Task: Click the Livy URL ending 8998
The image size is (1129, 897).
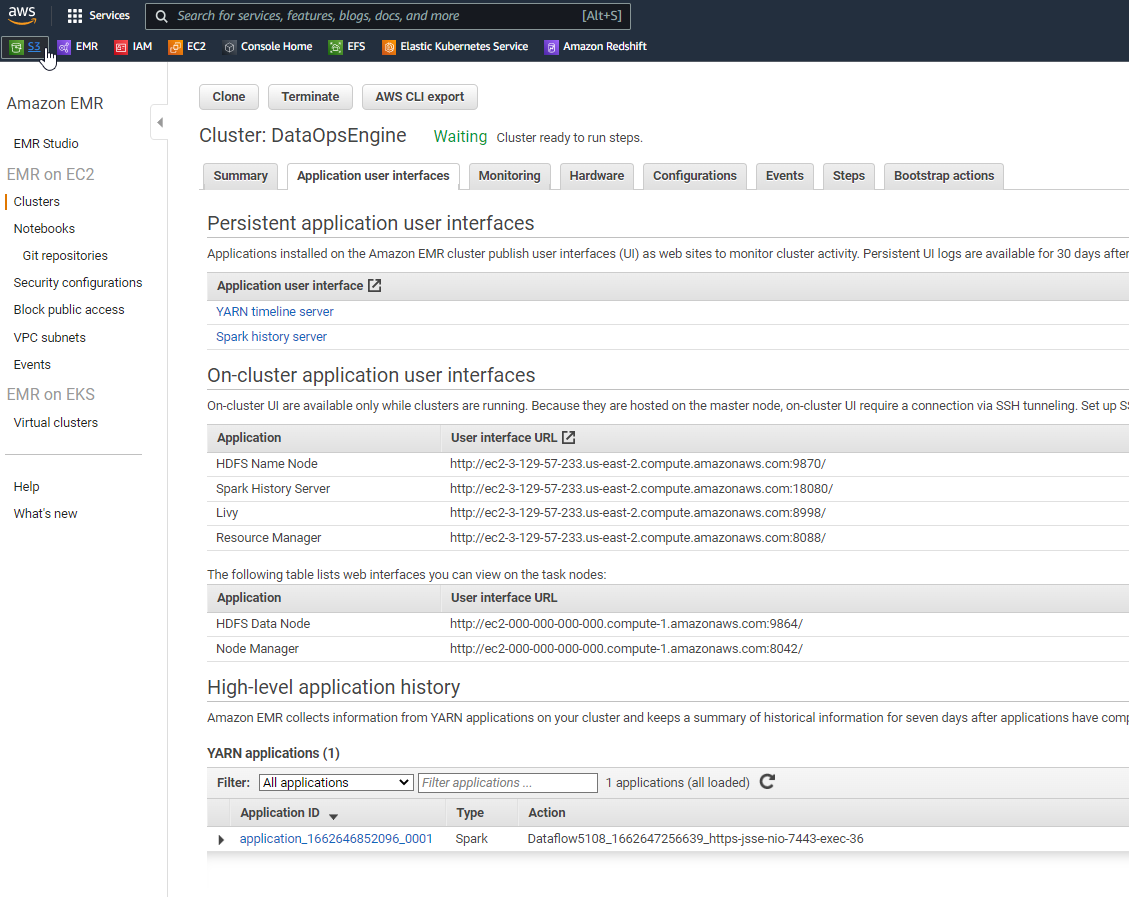Action: point(638,513)
